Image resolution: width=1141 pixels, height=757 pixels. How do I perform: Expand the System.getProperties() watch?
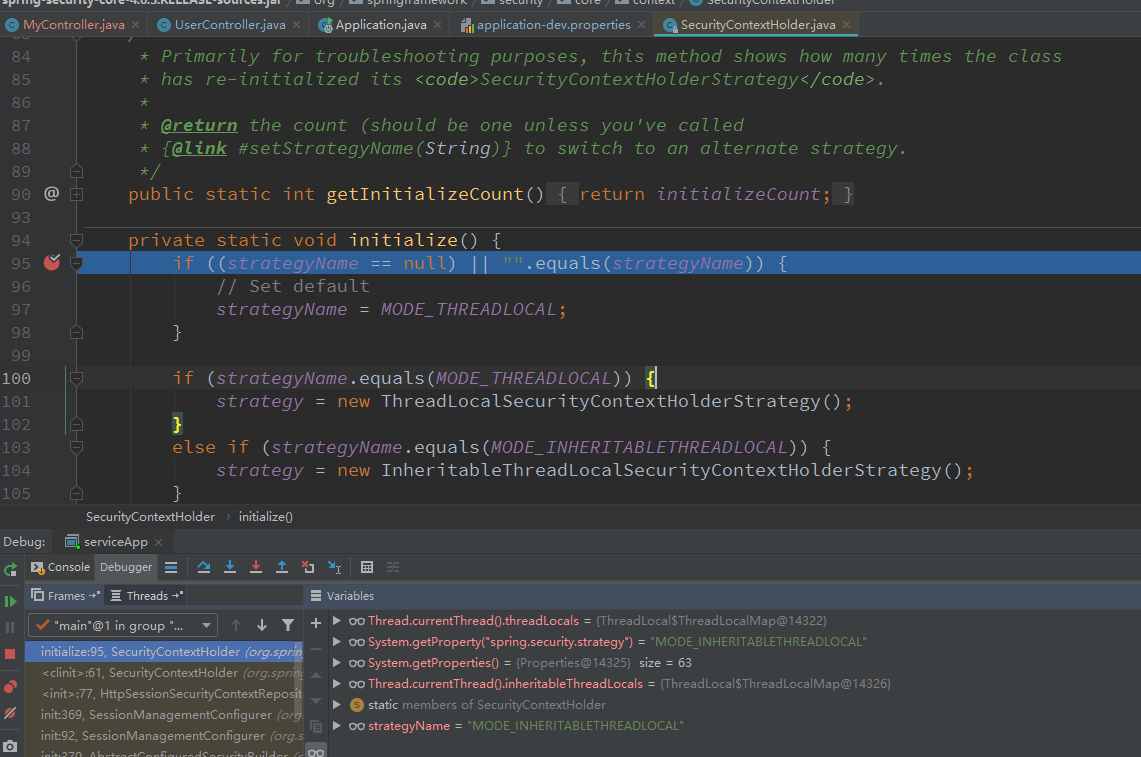pos(337,663)
